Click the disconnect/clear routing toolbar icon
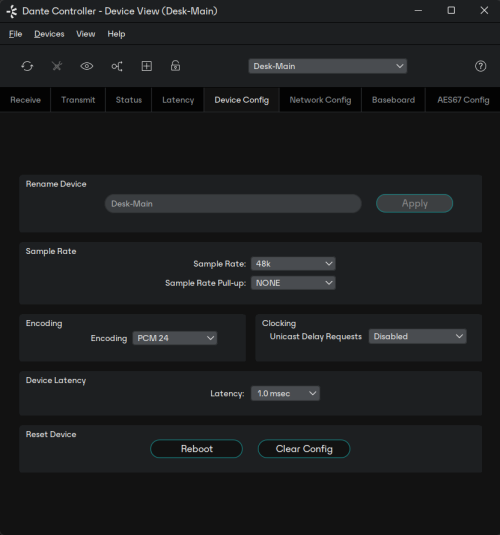This screenshot has height=535, width=500. click(x=57, y=66)
